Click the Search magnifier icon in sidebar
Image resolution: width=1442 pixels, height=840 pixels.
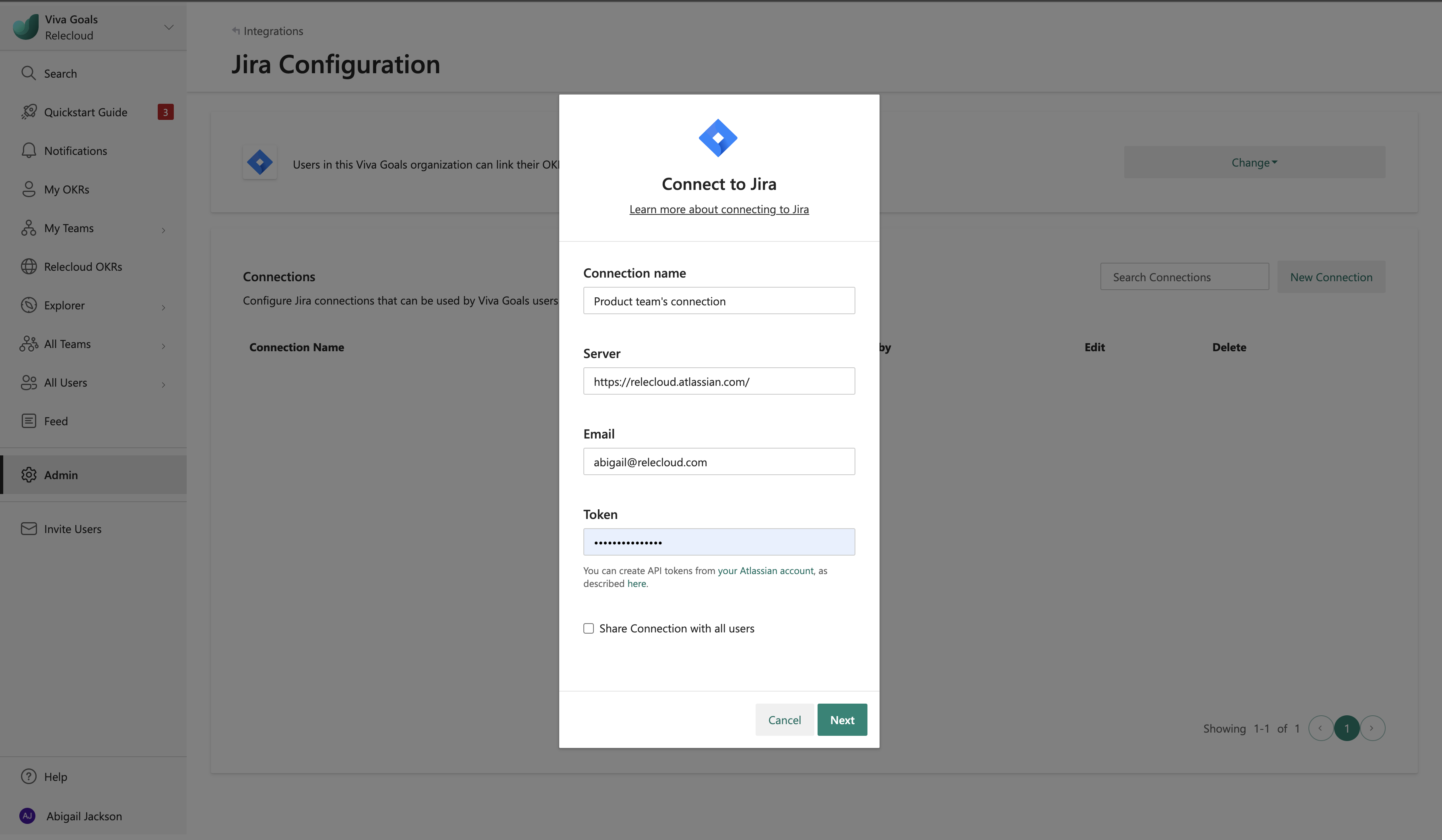click(x=29, y=73)
